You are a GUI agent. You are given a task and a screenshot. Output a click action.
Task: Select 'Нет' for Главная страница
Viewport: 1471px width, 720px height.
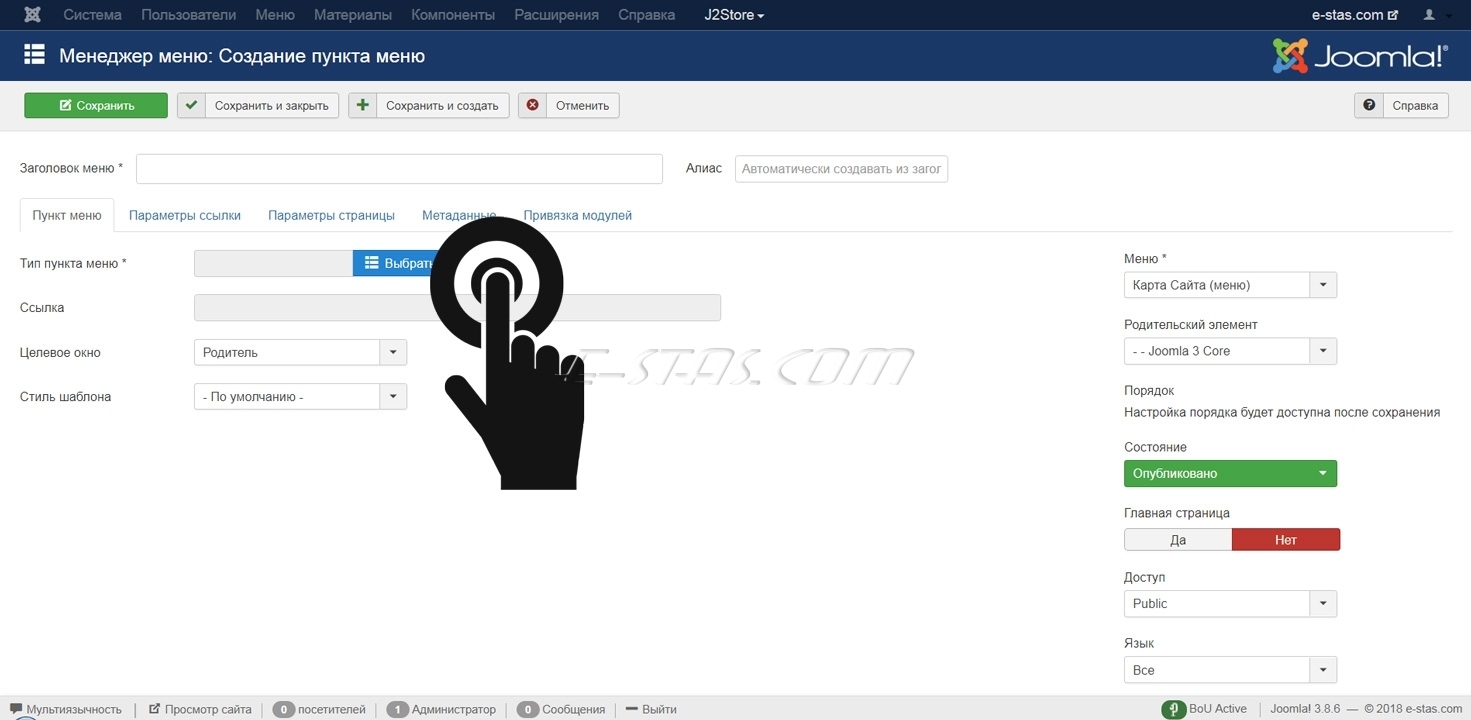pyautogui.click(x=1286, y=540)
